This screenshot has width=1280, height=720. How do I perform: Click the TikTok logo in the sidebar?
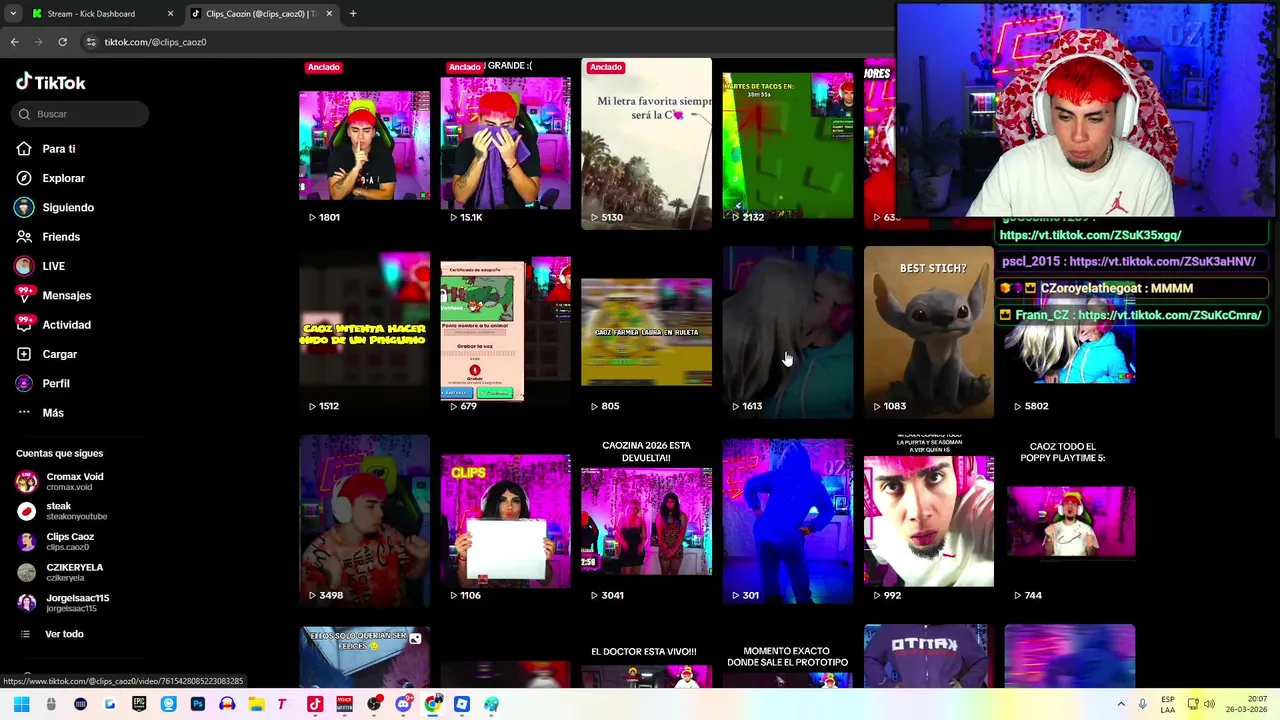51,82
